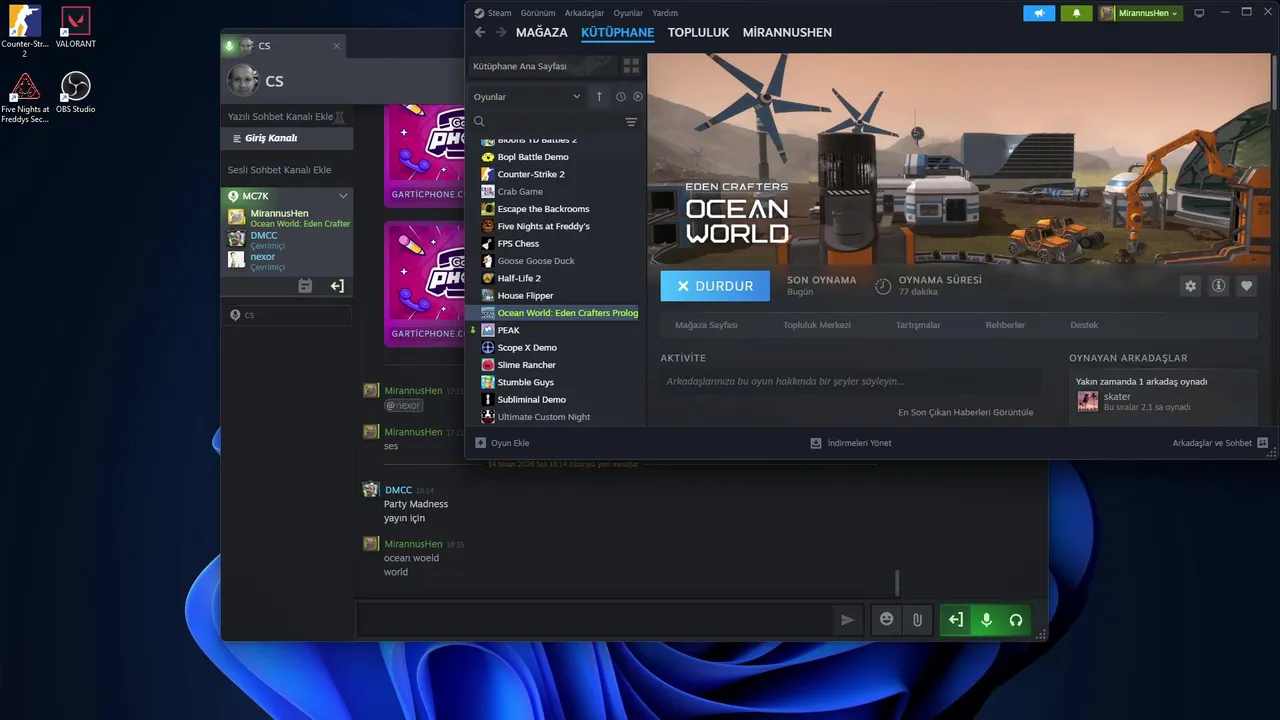Open Steam announcements megaphone button
The image size is (1280, 720).
[1039, 13]
